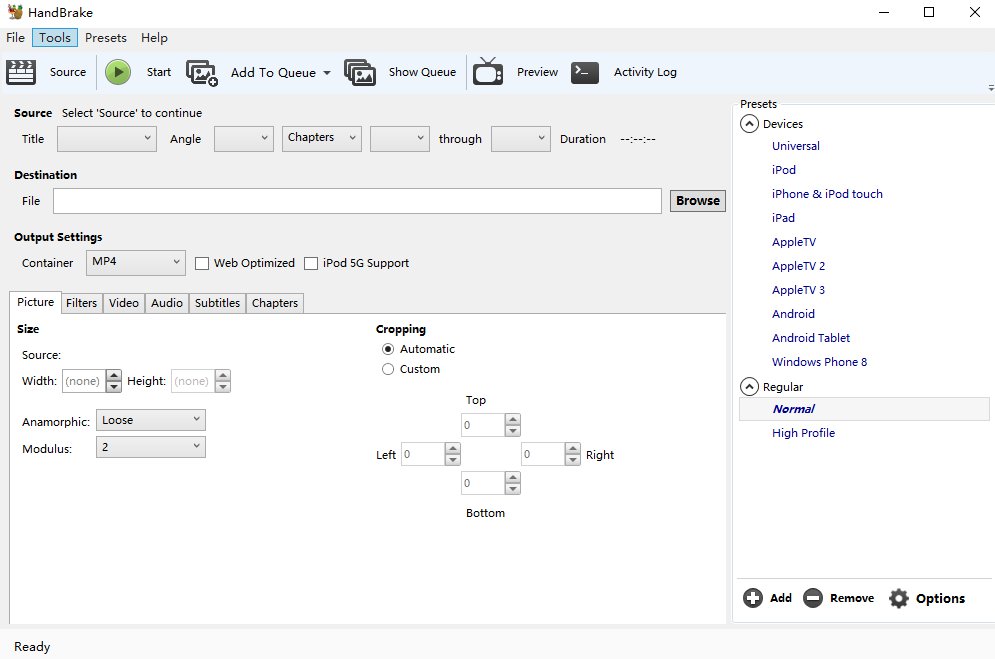Enable the Web Optimized checkbox
The height and width of the screenshot is (659, 995).
pyautogui.click(x=202, y=263)
